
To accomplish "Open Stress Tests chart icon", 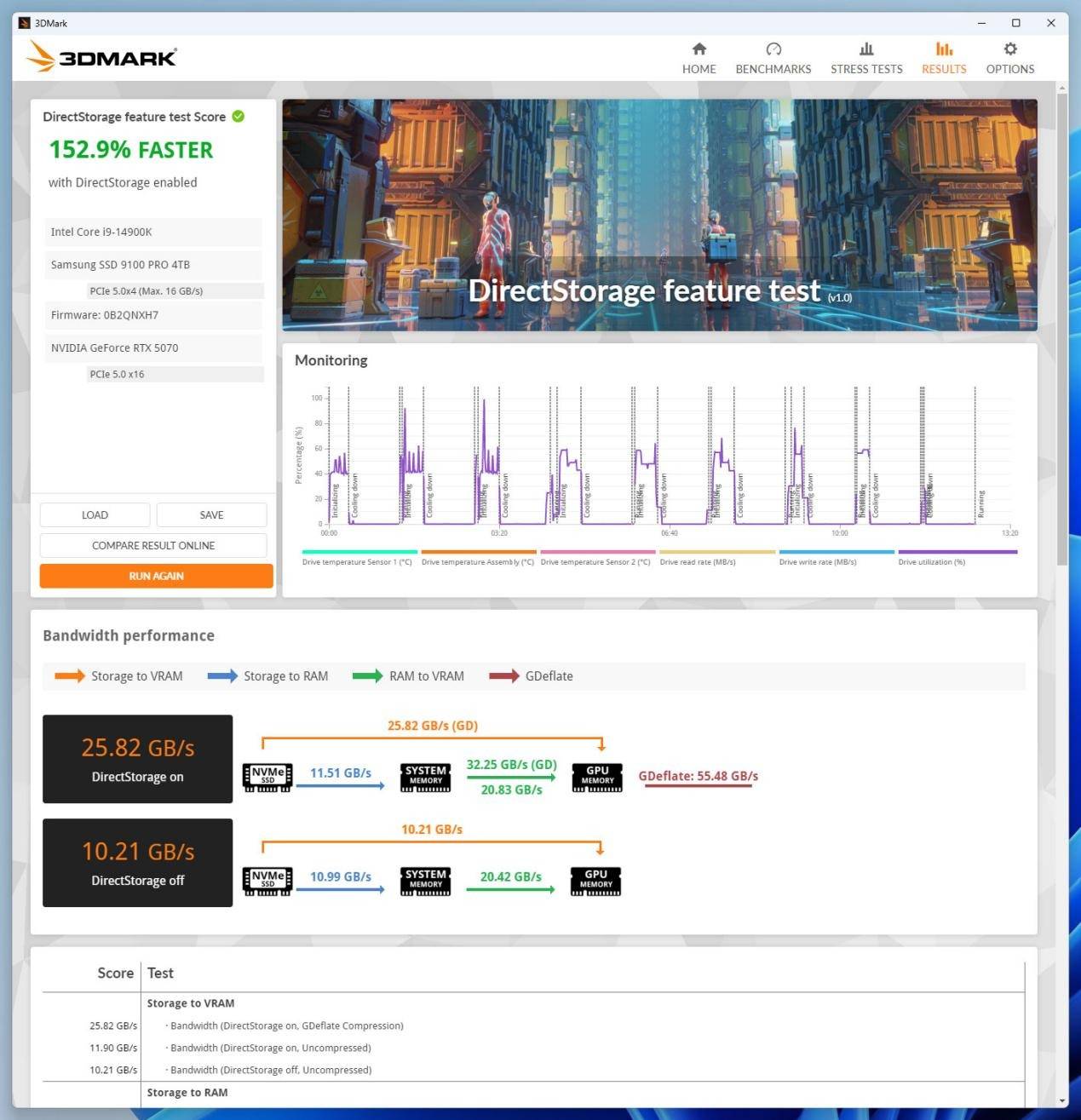I will (x=865, y=49).
